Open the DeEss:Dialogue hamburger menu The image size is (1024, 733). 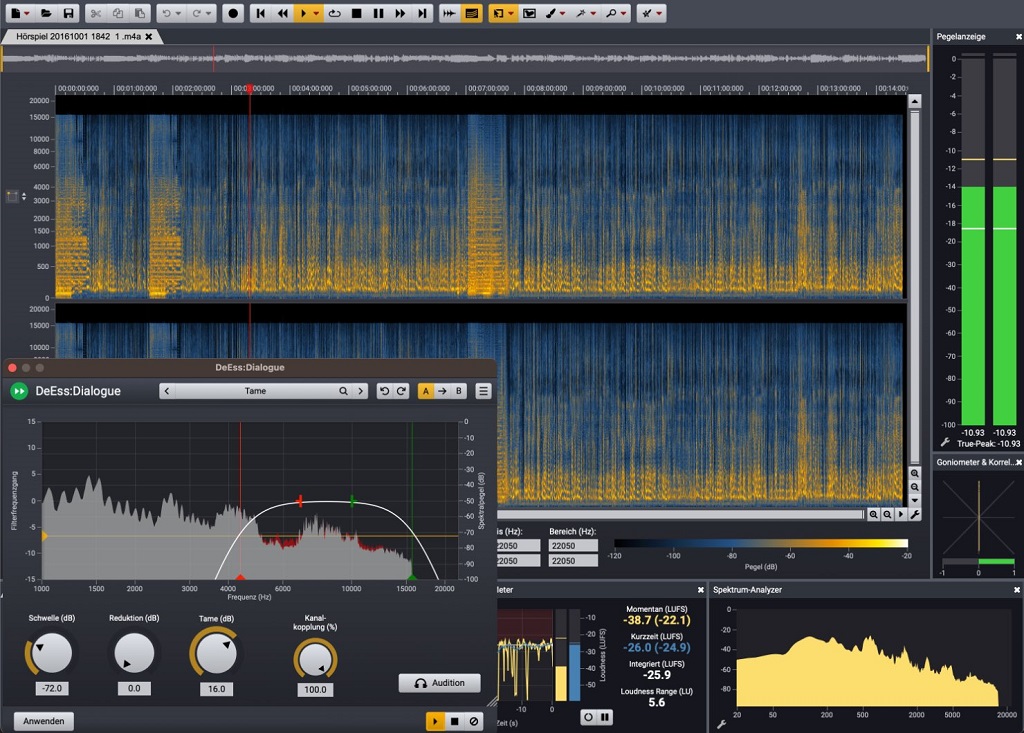pos(483,391)
